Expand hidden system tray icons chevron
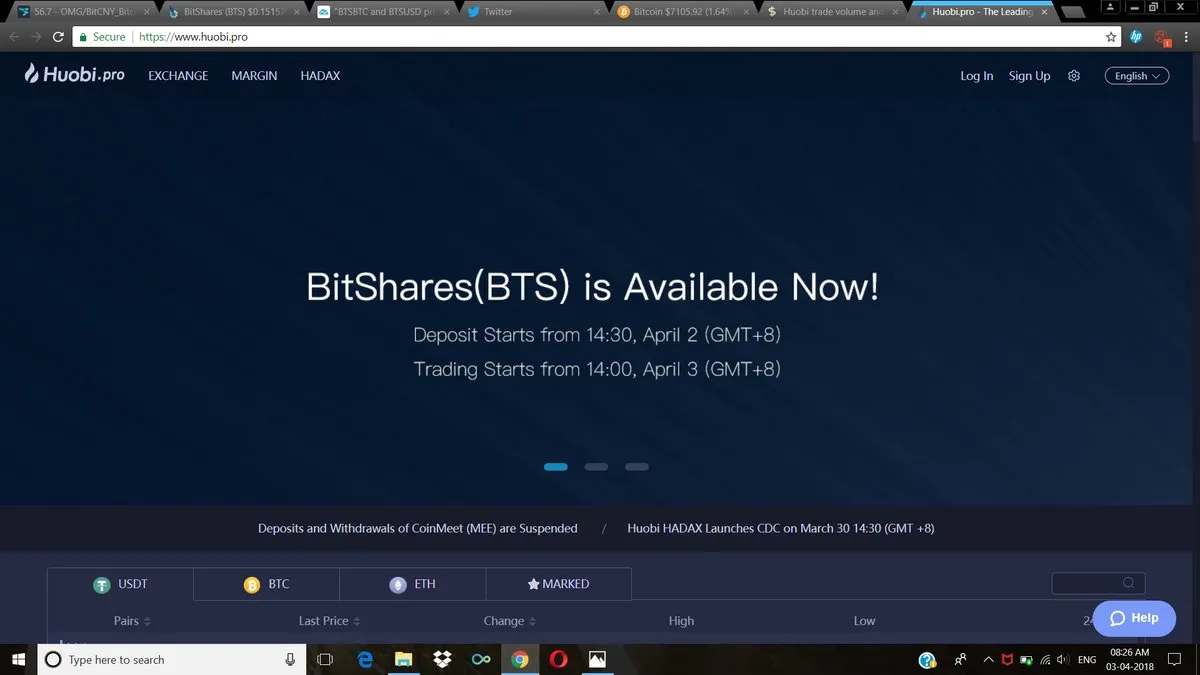 [989, 660]
